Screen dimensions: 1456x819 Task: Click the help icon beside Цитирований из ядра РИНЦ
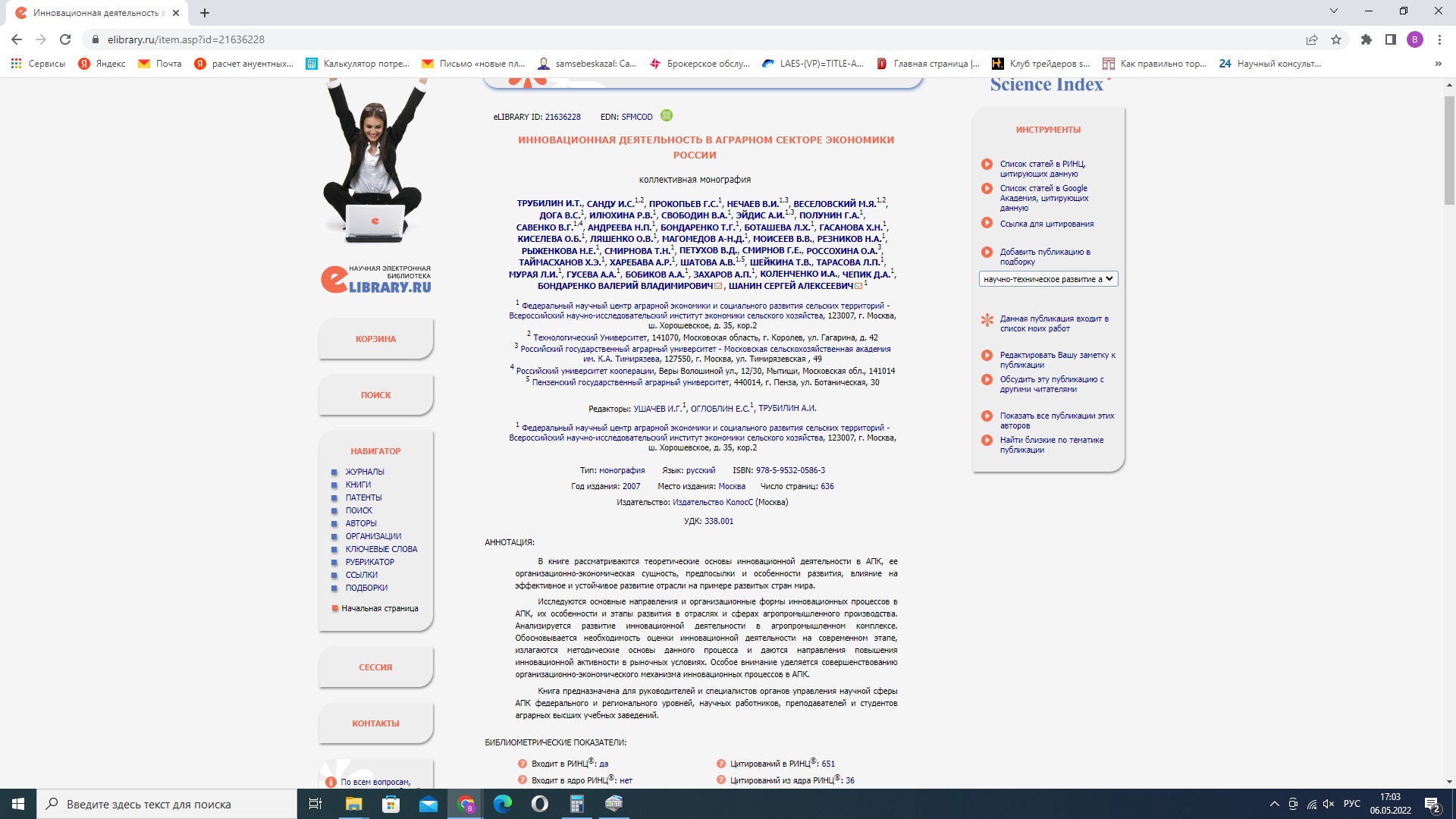(720, 780)
